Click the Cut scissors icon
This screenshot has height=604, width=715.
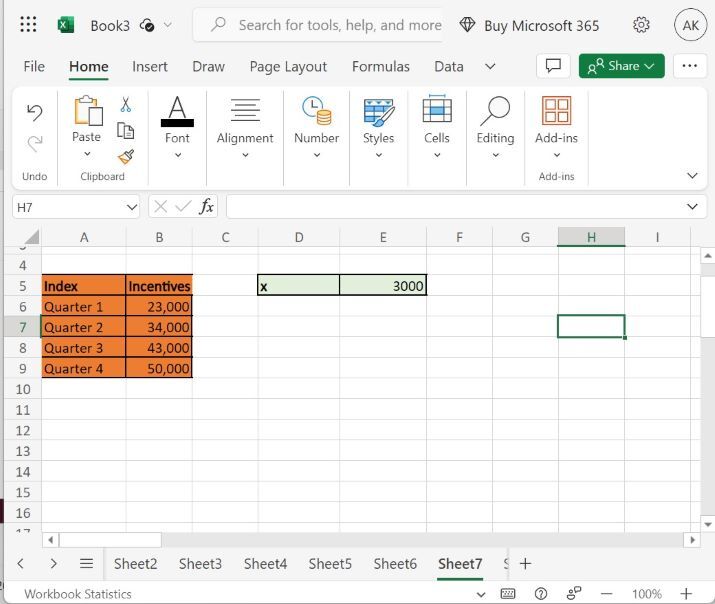point(125,104)
